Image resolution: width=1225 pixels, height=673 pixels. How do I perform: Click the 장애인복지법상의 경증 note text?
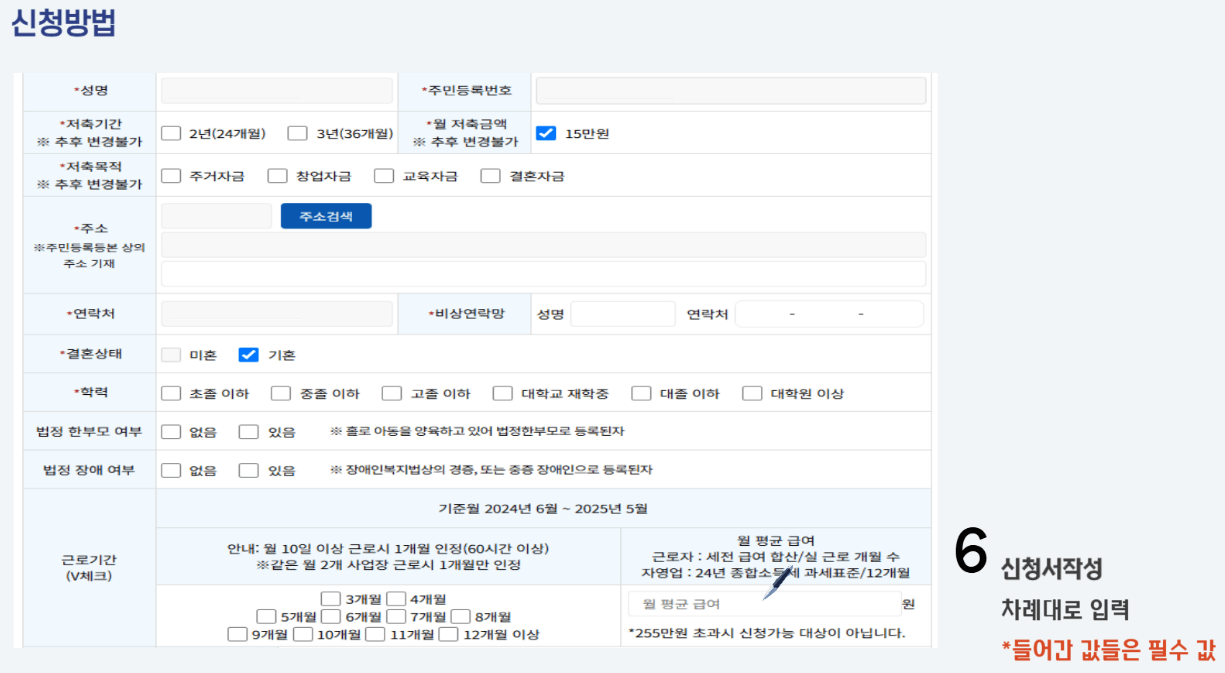(x=491, y=470)
